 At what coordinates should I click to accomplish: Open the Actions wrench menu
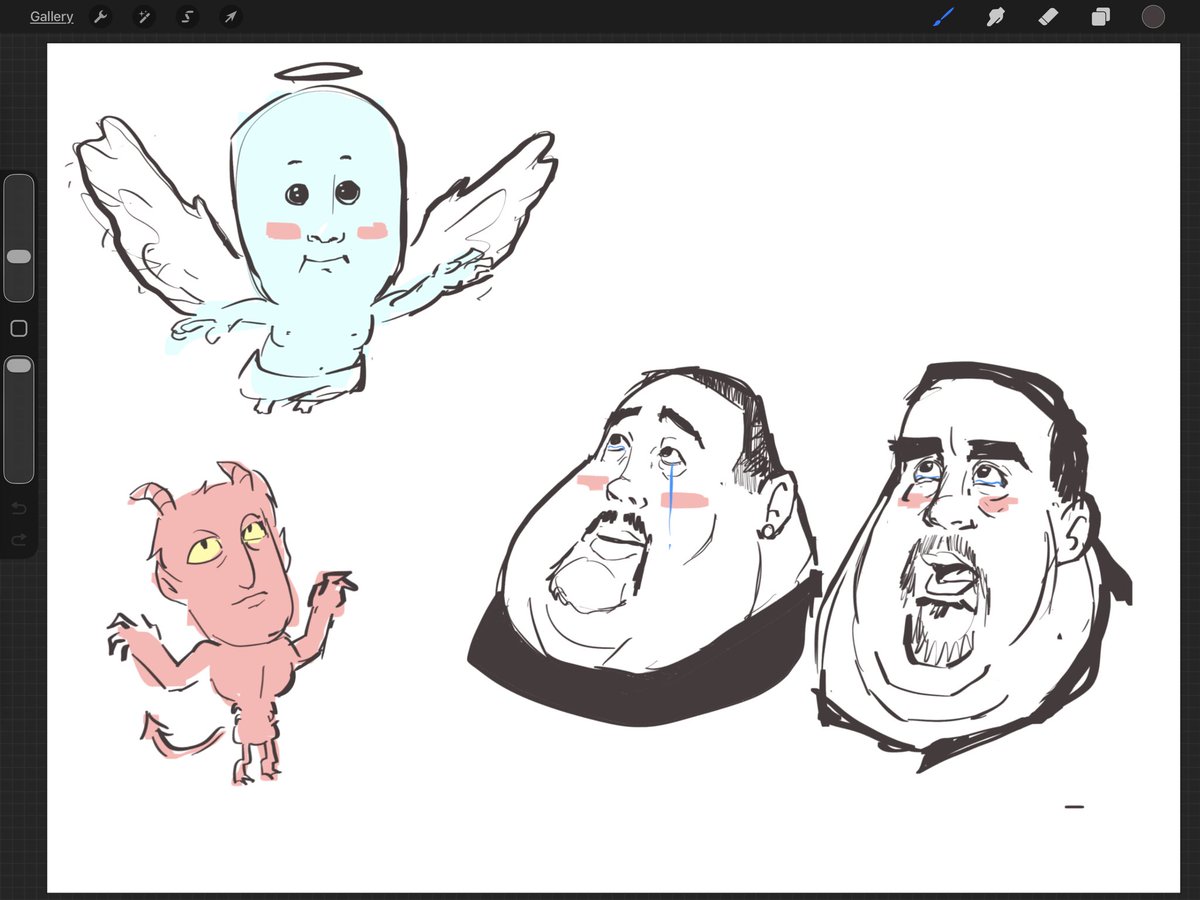[100, 16]
